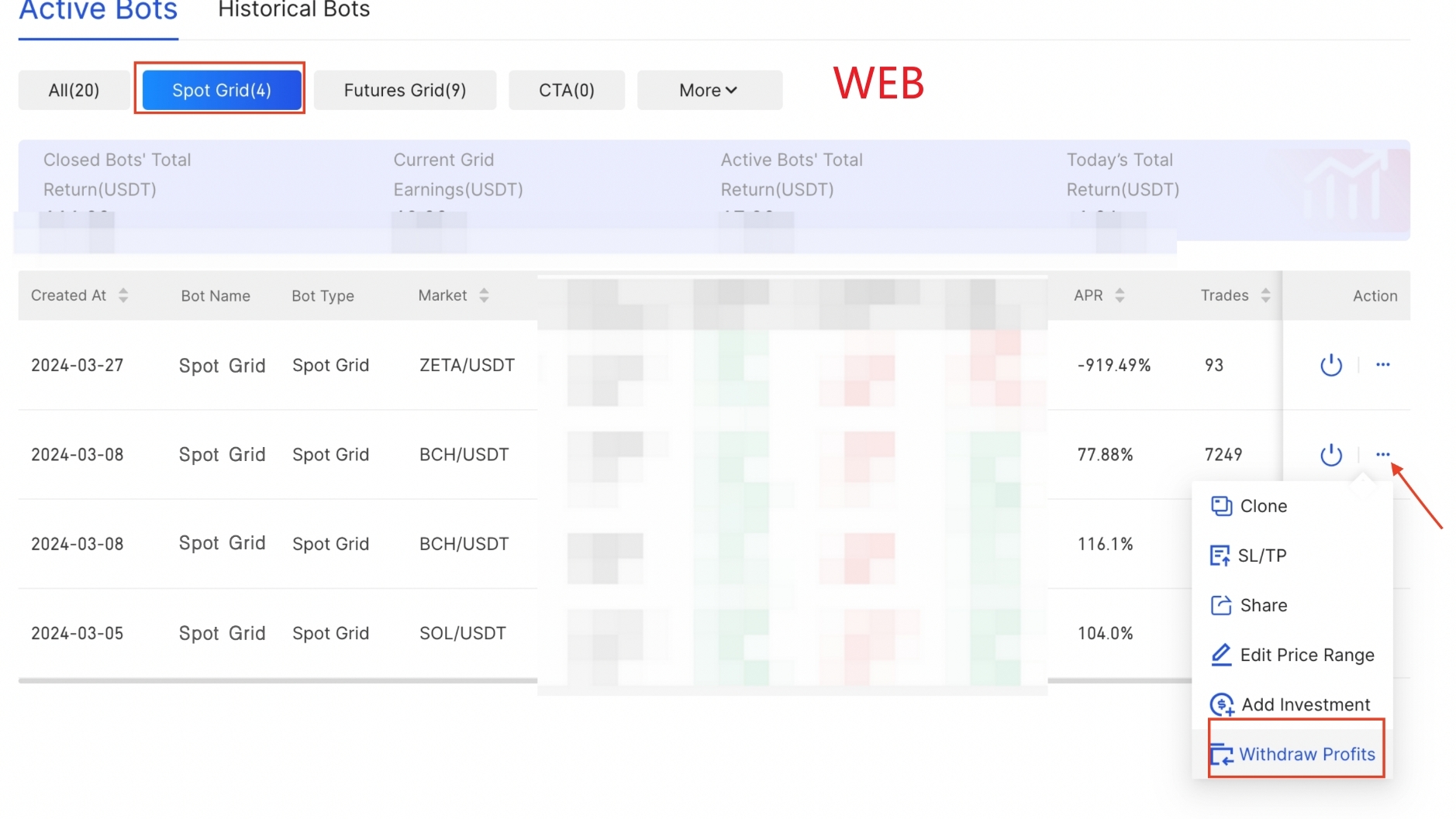Sort by Trades column arrows
This screenshot has width=1456, height=819.
point(1265,295)
